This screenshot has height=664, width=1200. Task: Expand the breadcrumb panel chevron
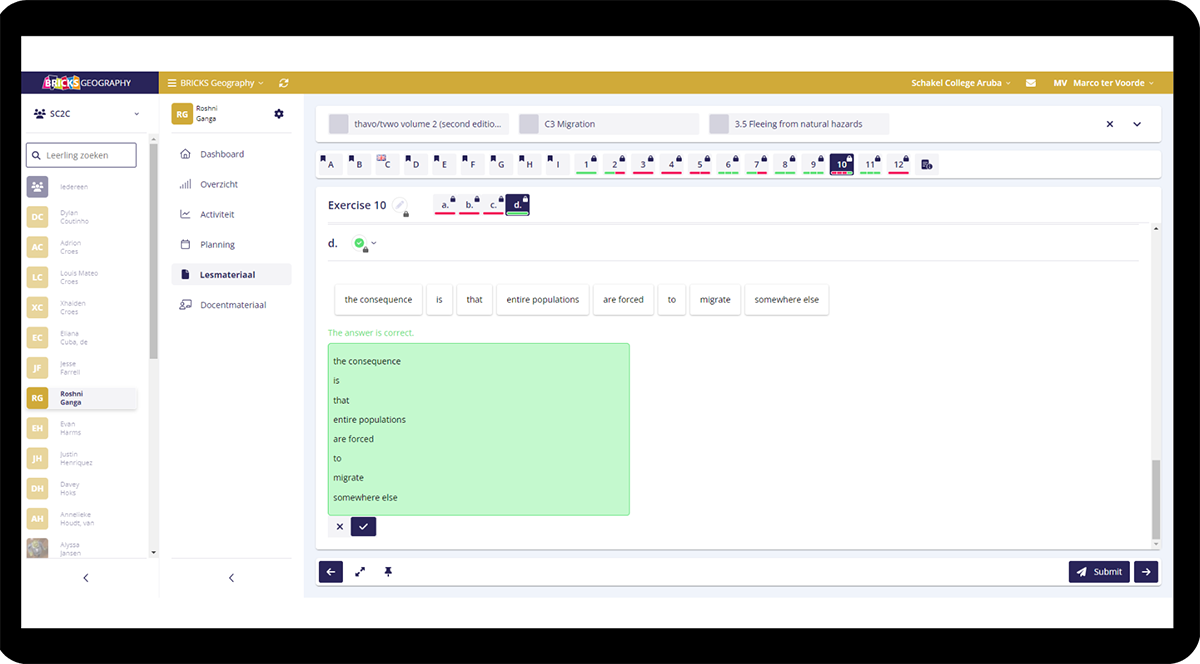[1137, 124]
